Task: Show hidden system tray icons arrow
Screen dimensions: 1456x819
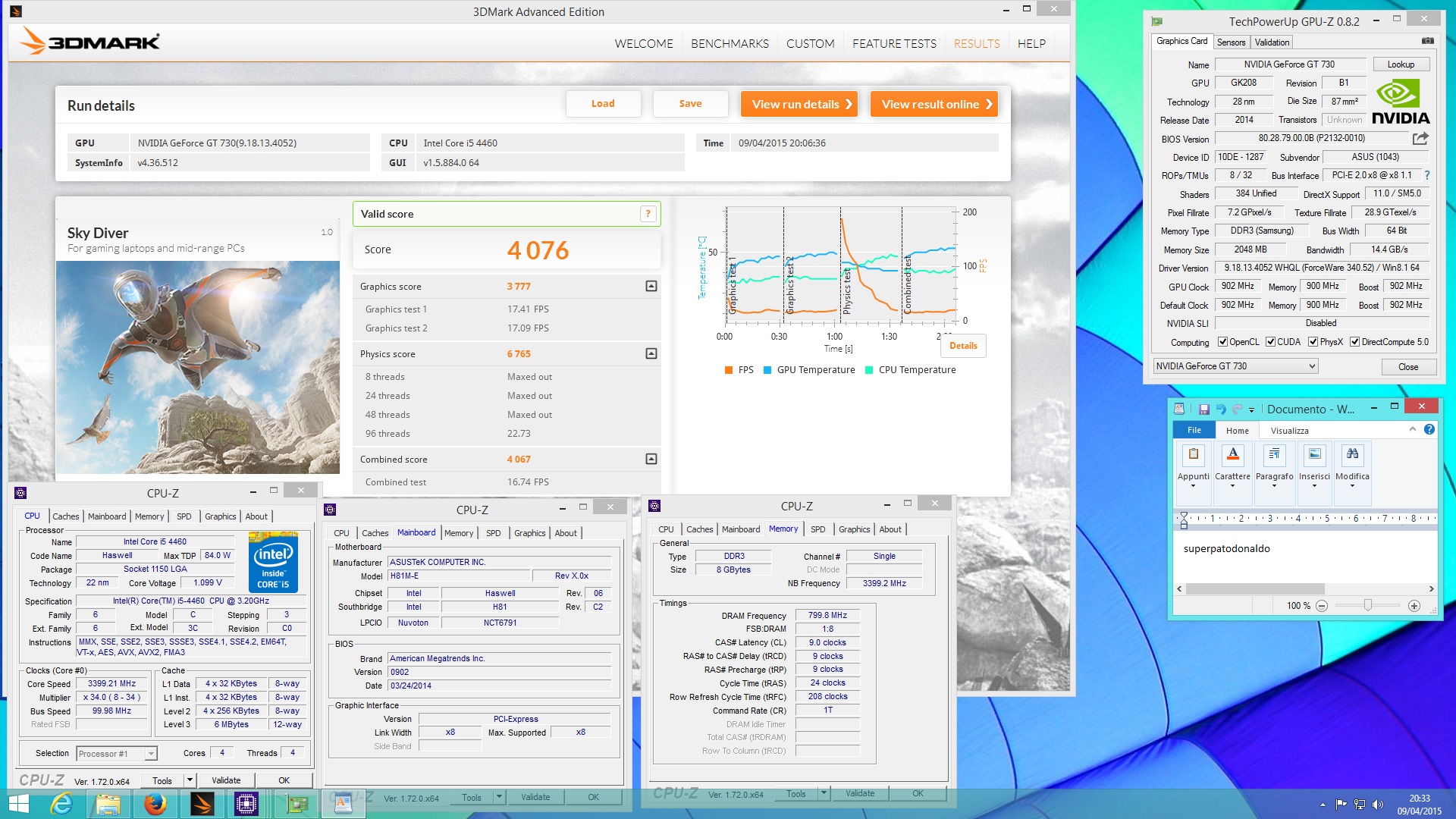Action: (x=1323, y=805)
